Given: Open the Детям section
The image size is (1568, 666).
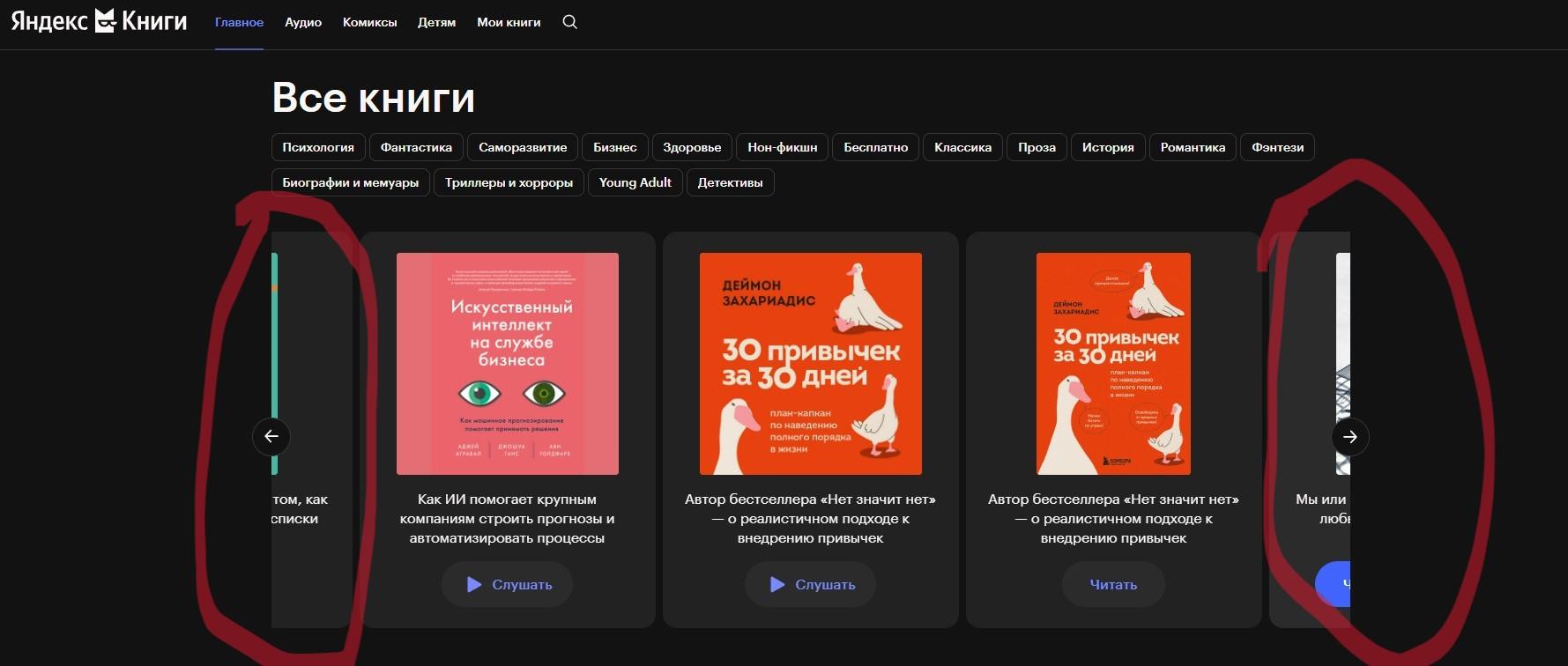Looking at the screenshot, I should pyautogui.click(x=437, y=22).
